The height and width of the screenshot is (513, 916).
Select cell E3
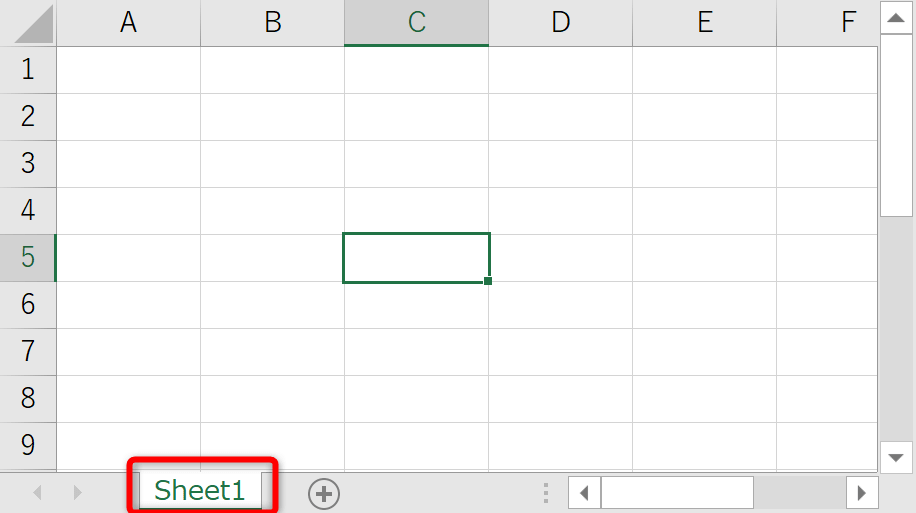(704, 164)
